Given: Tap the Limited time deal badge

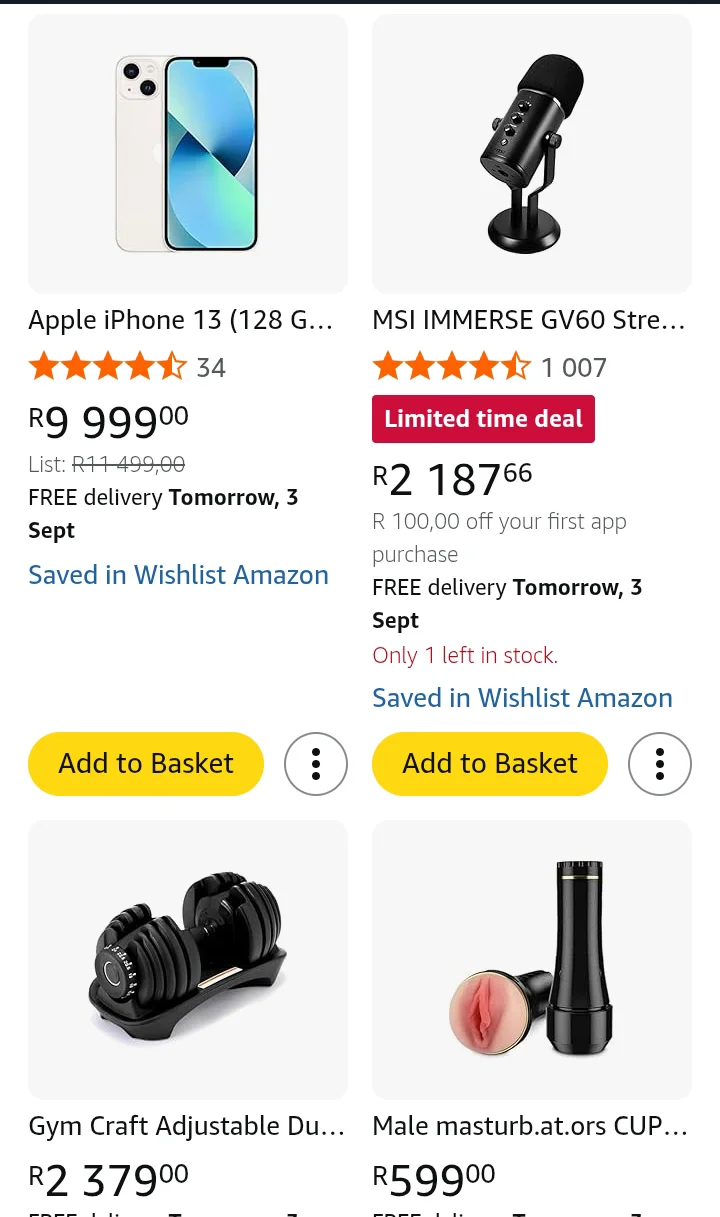Looking at the screenshot, I should tap(484, 419).
